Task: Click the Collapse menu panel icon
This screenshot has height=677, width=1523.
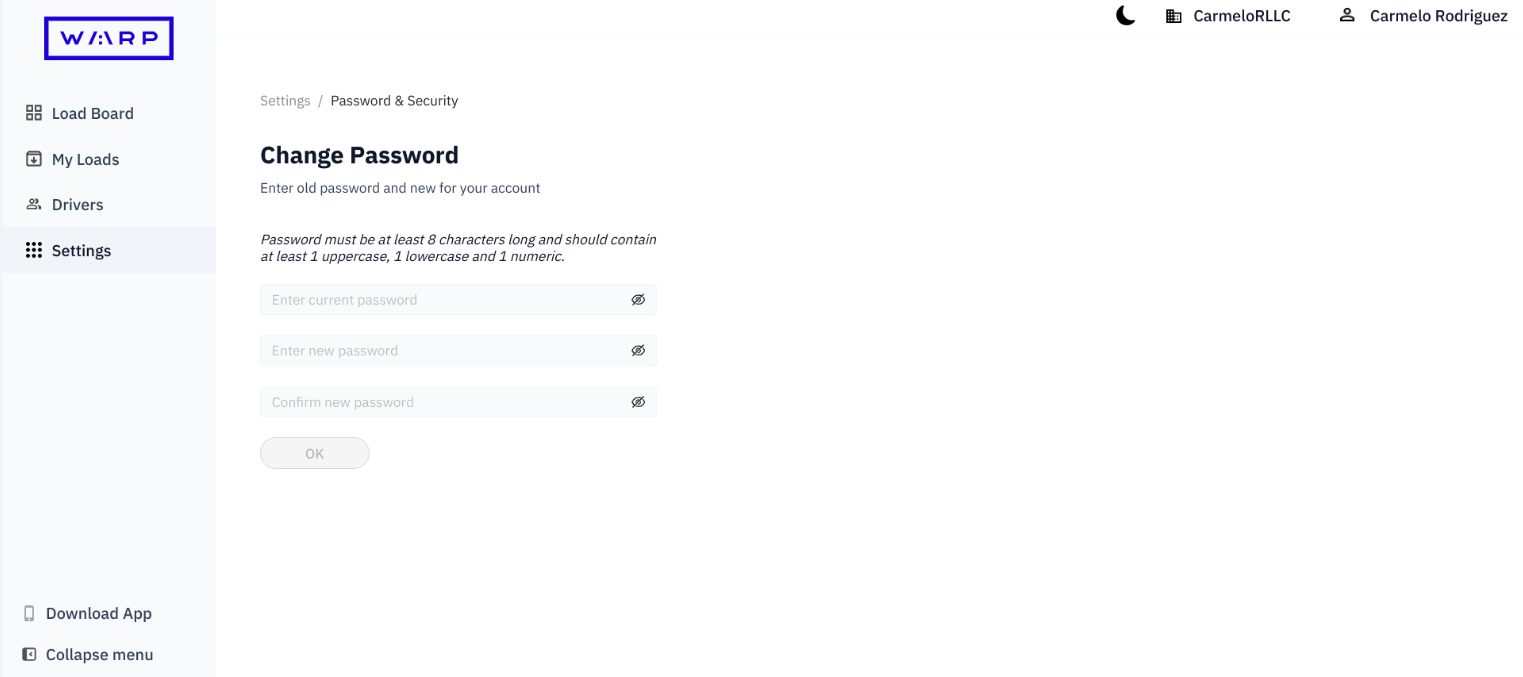Action: tap(29, 654)
